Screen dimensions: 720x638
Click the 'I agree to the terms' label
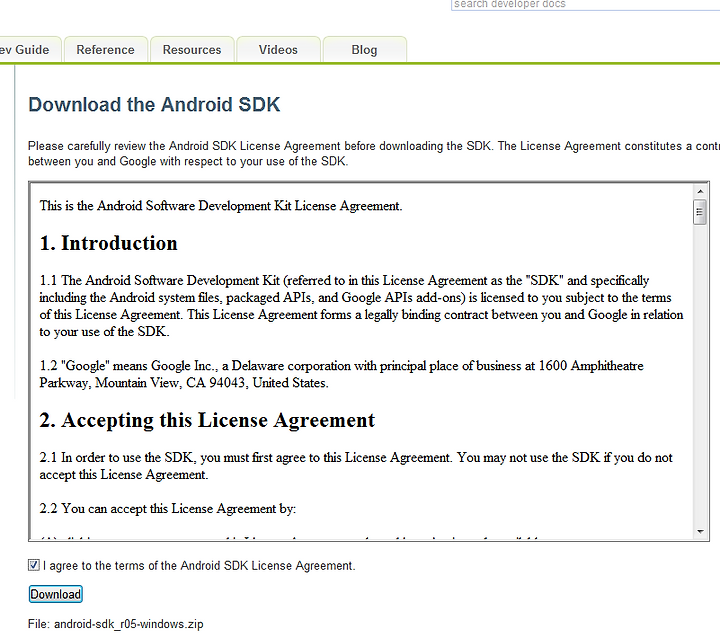(x=199, y=565)
